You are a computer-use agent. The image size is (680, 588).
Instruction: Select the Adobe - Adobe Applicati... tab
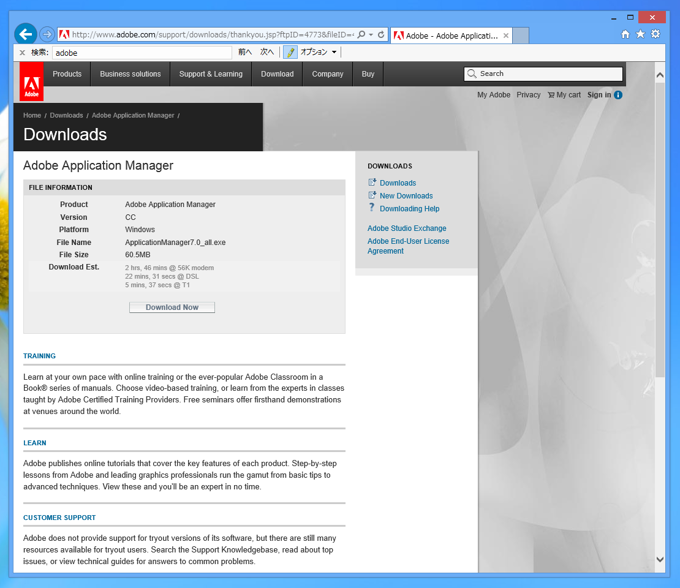[x=451, y=36]
